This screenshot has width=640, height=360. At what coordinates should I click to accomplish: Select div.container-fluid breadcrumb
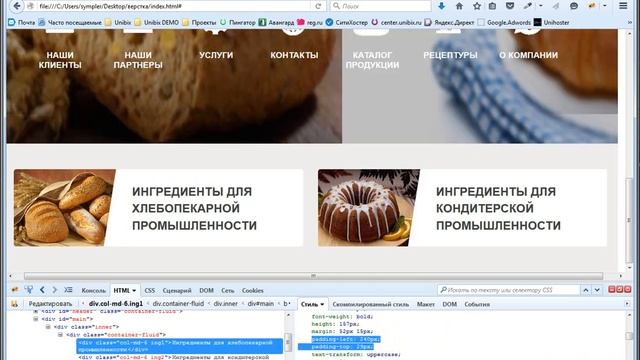(178, 304)
